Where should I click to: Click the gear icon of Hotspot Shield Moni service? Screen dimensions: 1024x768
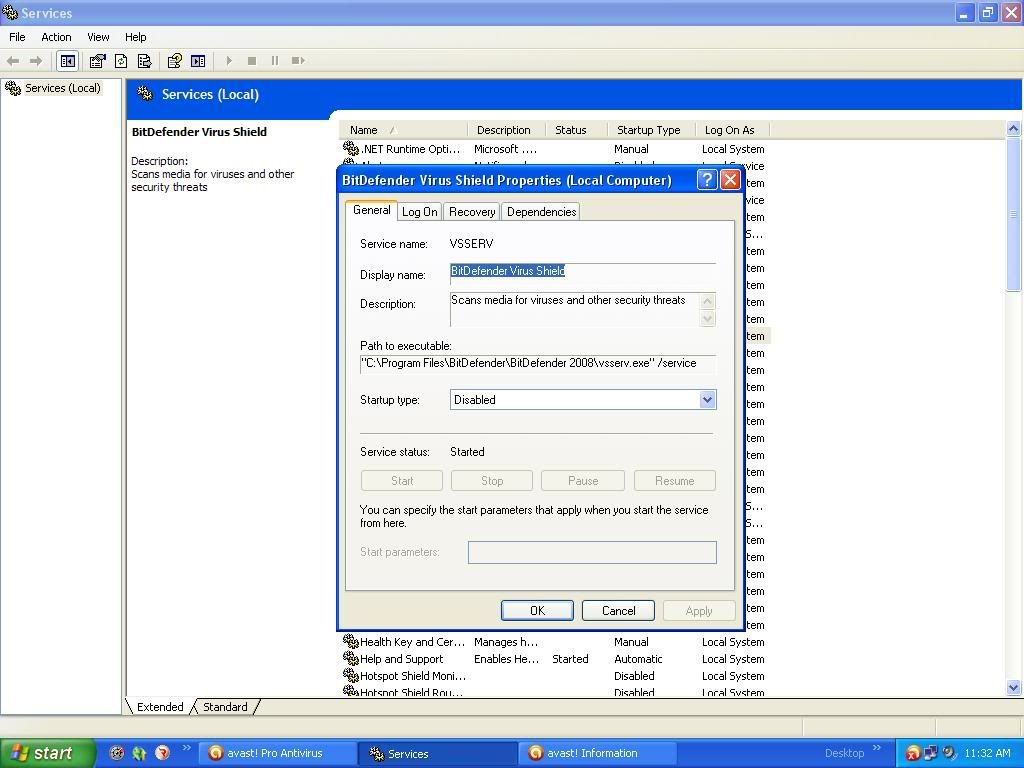351,676
